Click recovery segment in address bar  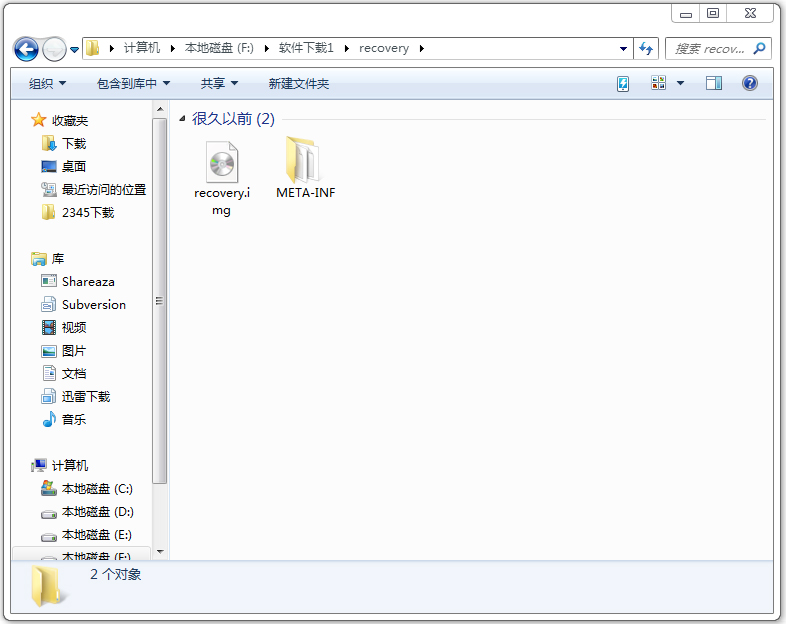click(x=384, y=48)
